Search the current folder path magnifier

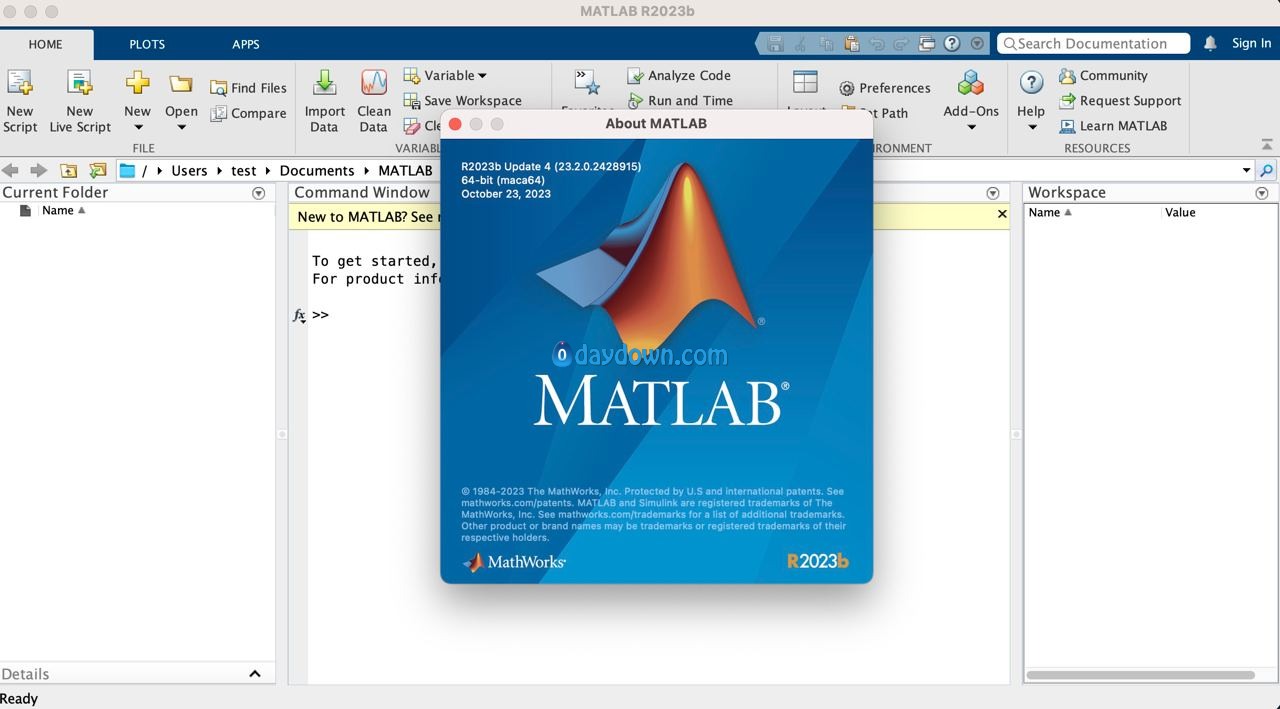pyautogui.click(x=1267, y=170)
